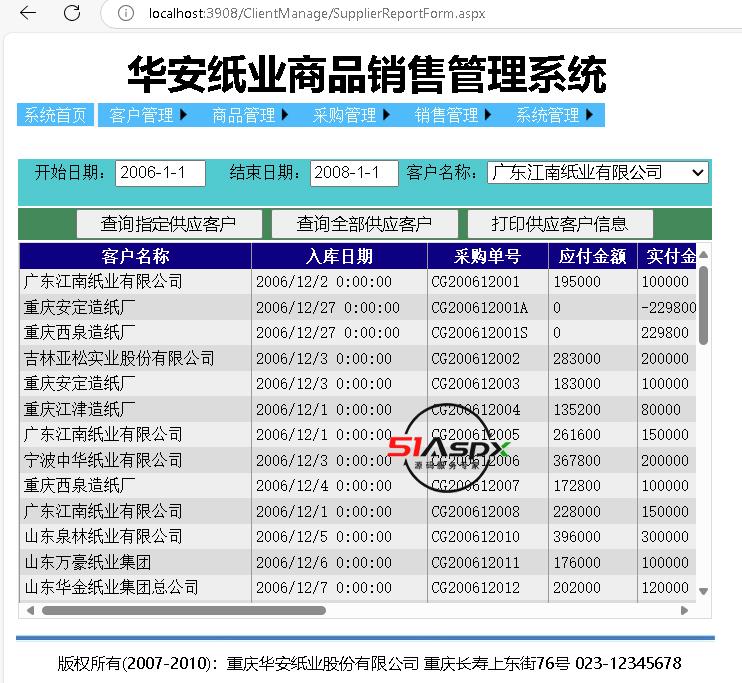Screen dimensions: 742x683
Task: Open the 采购管理 menu
Action: coord(351,115)
